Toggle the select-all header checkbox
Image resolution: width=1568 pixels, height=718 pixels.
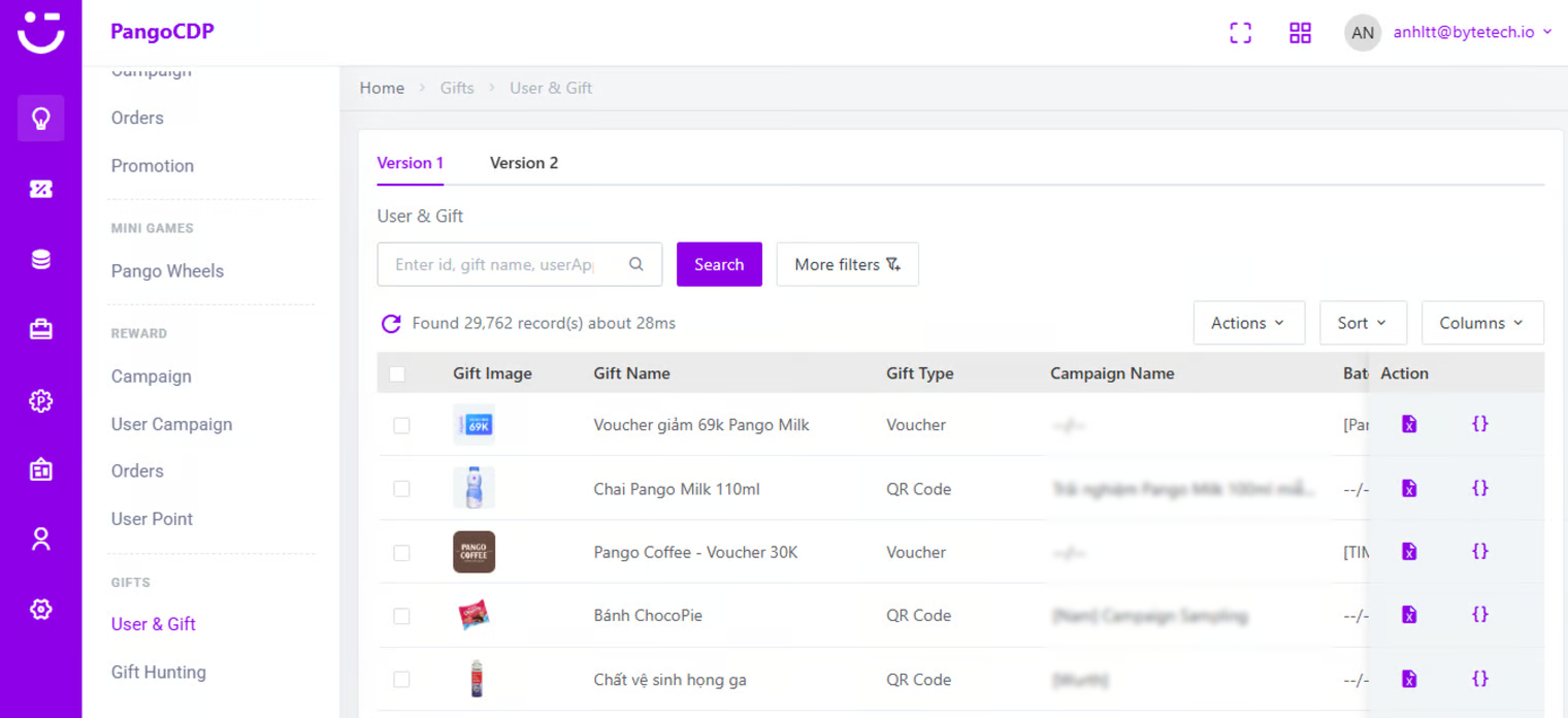click(x=397, y=373)
